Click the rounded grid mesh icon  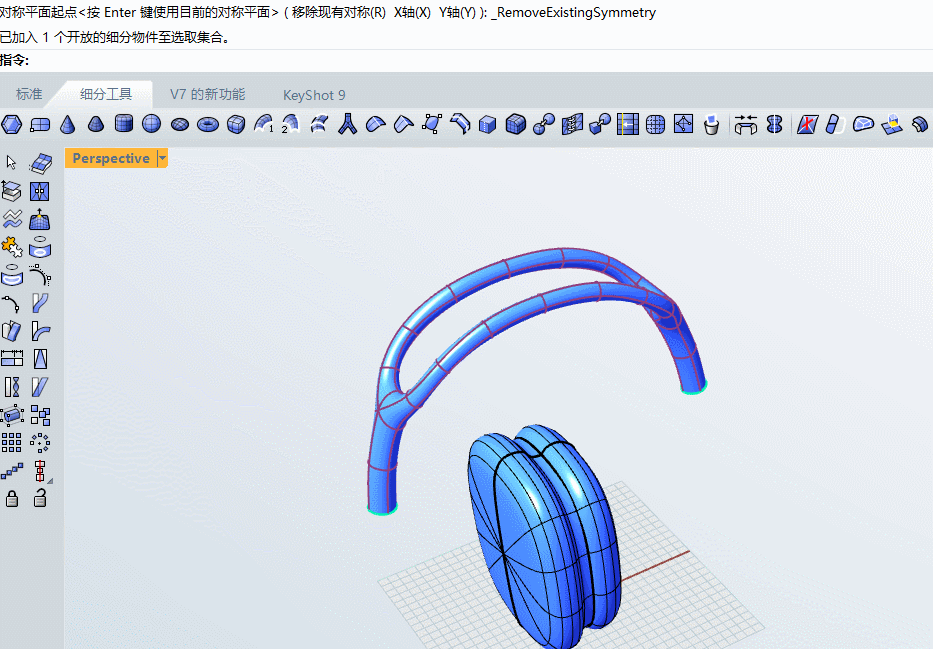point(656,124)
